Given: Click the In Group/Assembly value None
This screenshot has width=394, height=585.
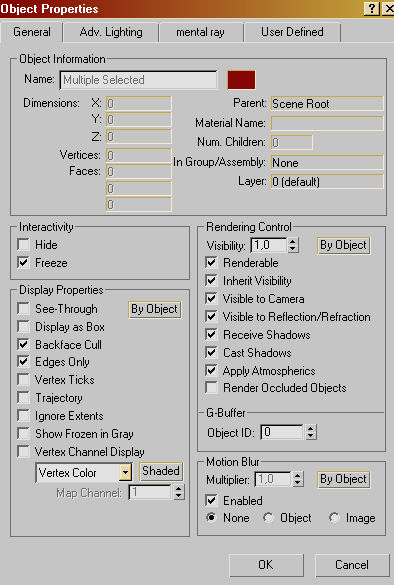Looking at the screenshot, I should [327, 163].
